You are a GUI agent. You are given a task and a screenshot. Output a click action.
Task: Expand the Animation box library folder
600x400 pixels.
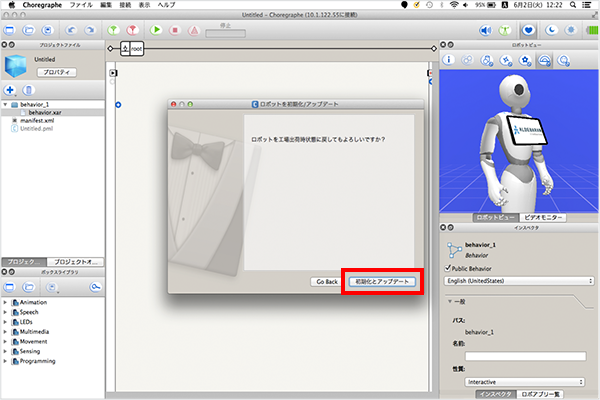coord(6,301)
